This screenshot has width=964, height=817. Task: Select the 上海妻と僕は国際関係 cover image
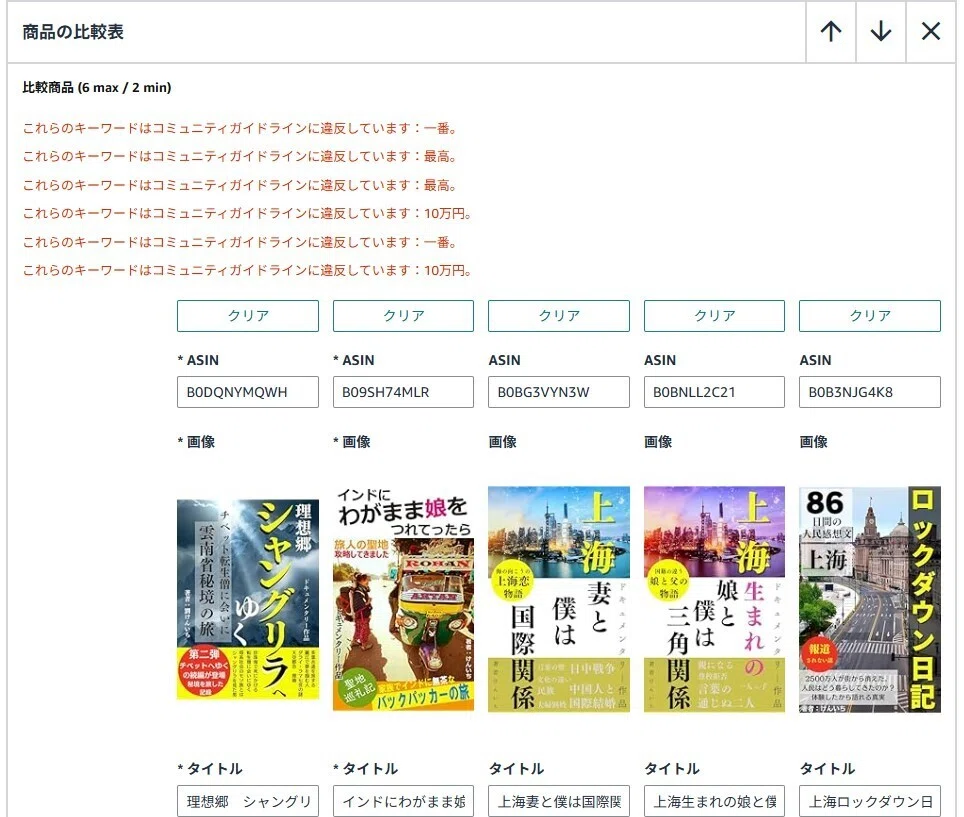pos(559,599)
